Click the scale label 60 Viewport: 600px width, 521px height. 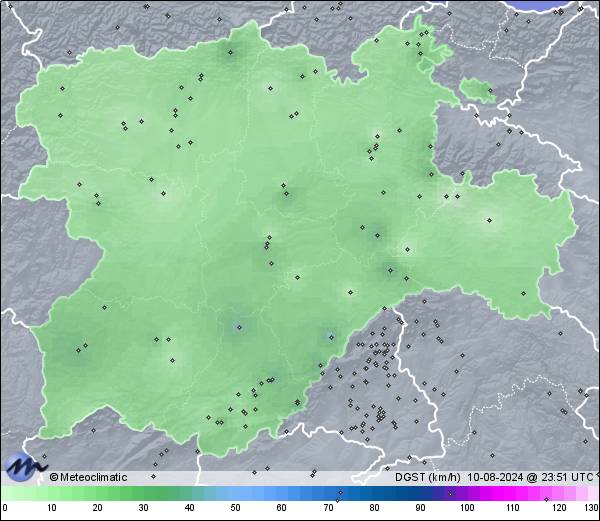pos(282,508)
